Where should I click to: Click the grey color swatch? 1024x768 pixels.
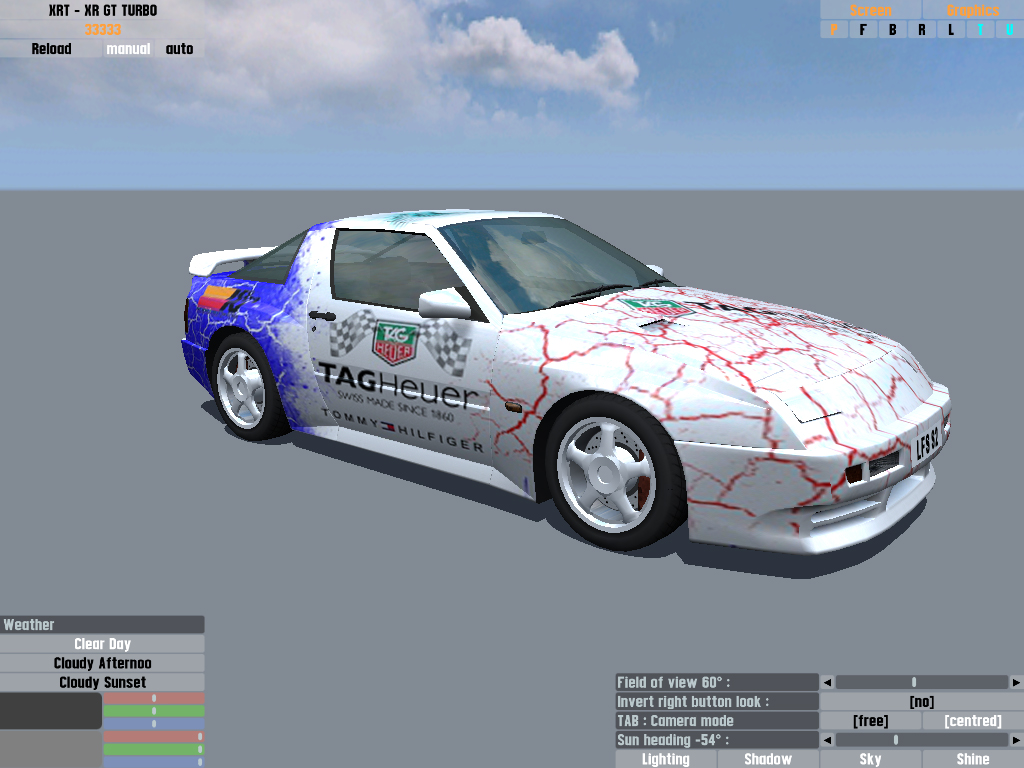tap(51, 749)
